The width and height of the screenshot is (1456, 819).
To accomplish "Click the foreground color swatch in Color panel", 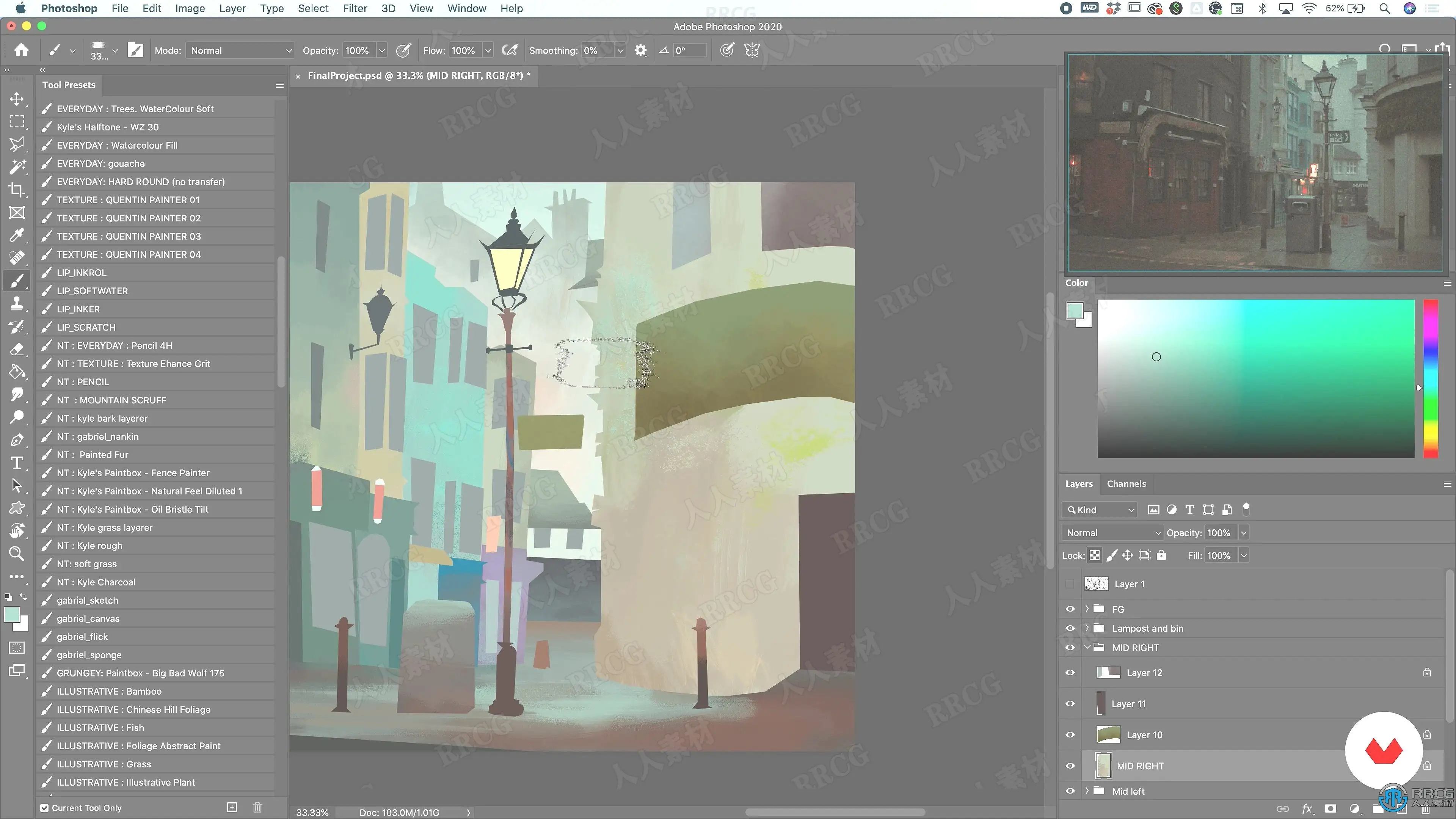I will [1075, 310].
